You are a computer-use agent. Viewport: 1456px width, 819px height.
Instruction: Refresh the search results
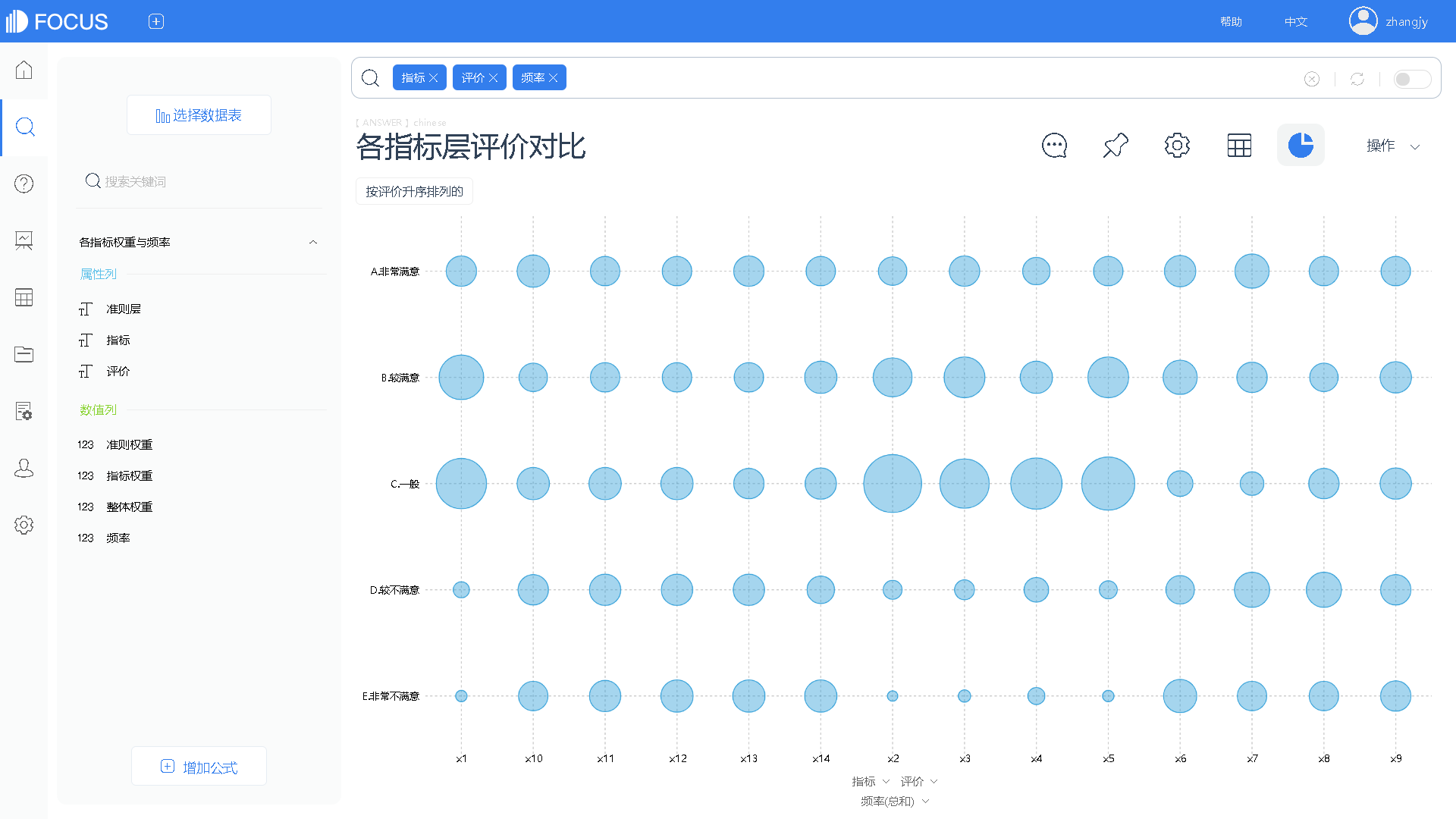[1357, 79]
